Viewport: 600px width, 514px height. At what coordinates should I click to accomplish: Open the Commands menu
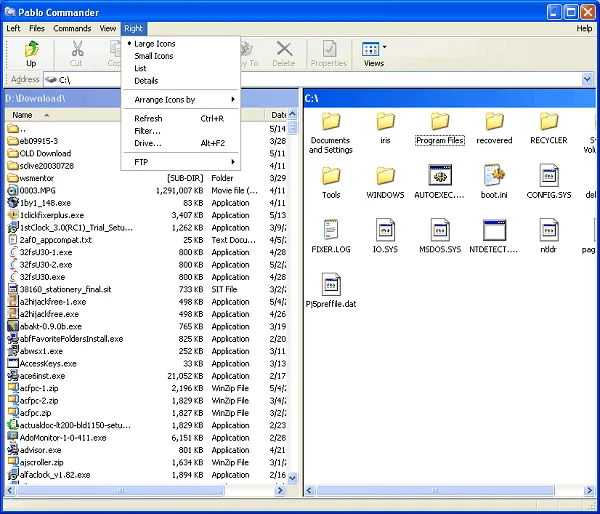pos(72,28)
